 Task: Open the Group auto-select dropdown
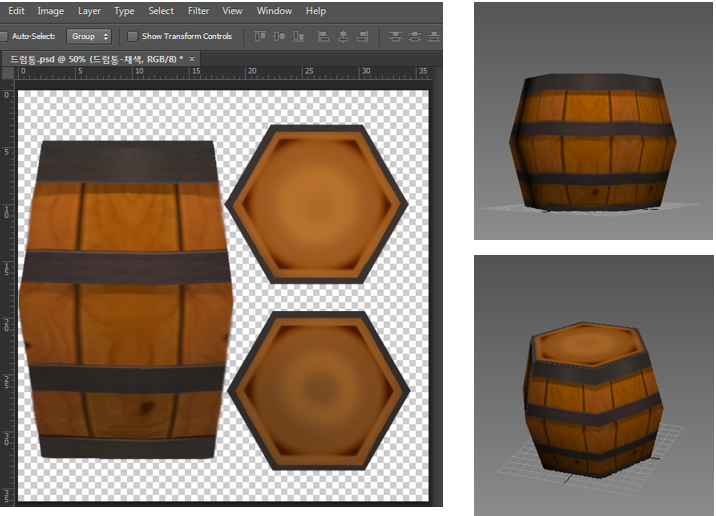(88, 37)
